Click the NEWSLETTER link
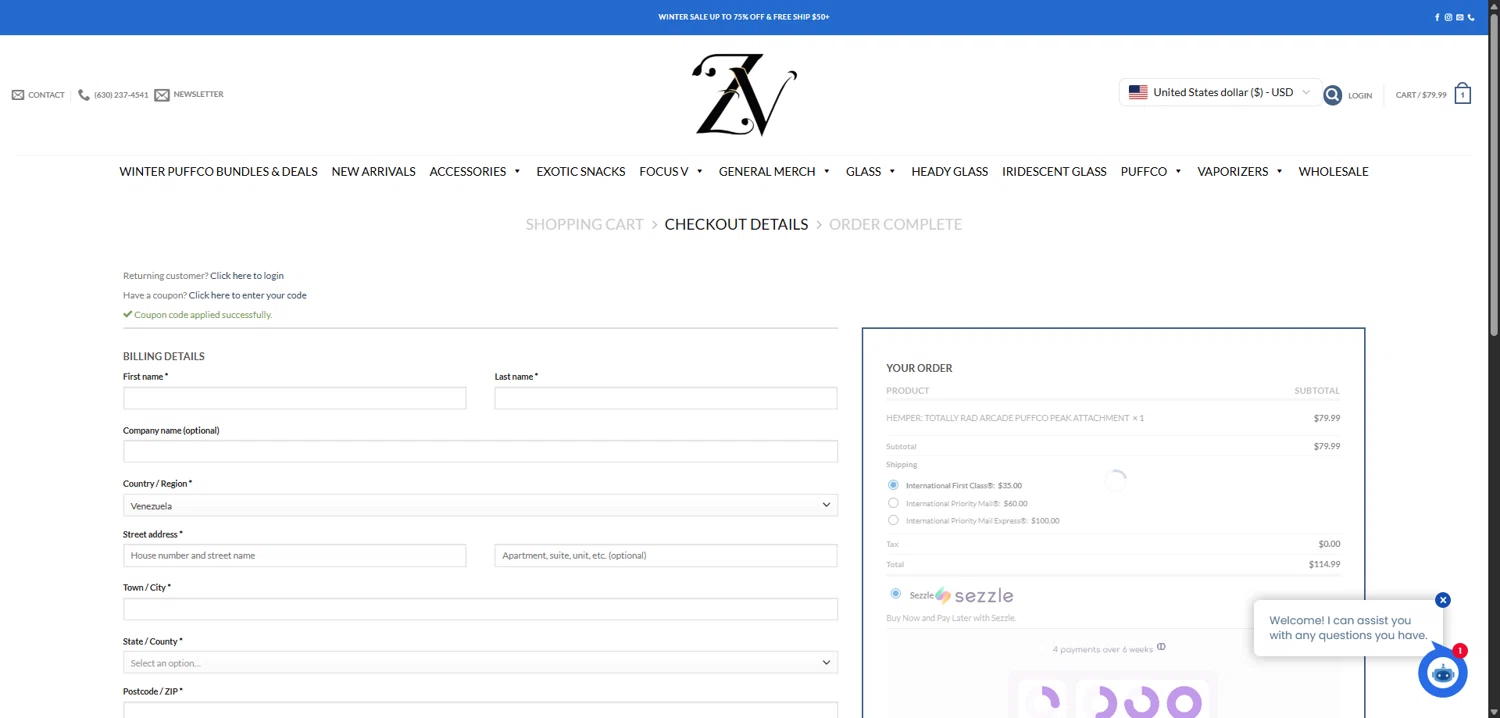 [x=198, y=94]
